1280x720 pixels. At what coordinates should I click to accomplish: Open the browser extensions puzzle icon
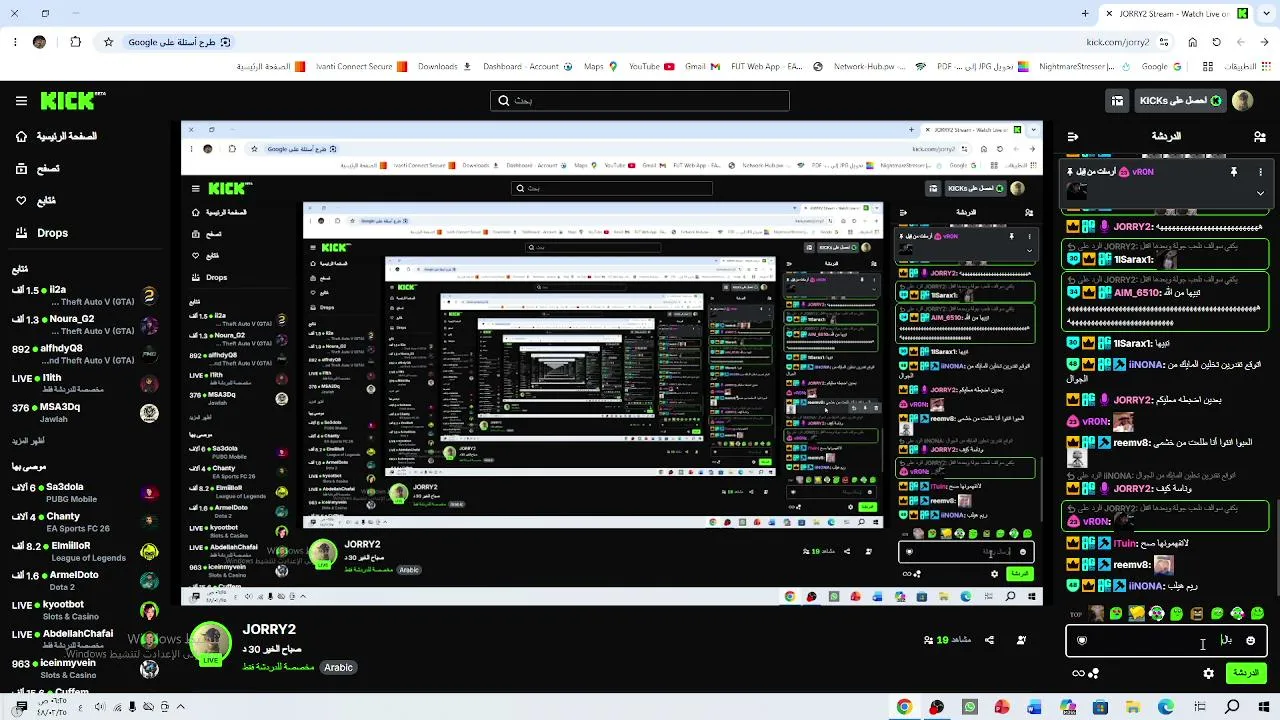pyautogui.click(x=75, y=42)
